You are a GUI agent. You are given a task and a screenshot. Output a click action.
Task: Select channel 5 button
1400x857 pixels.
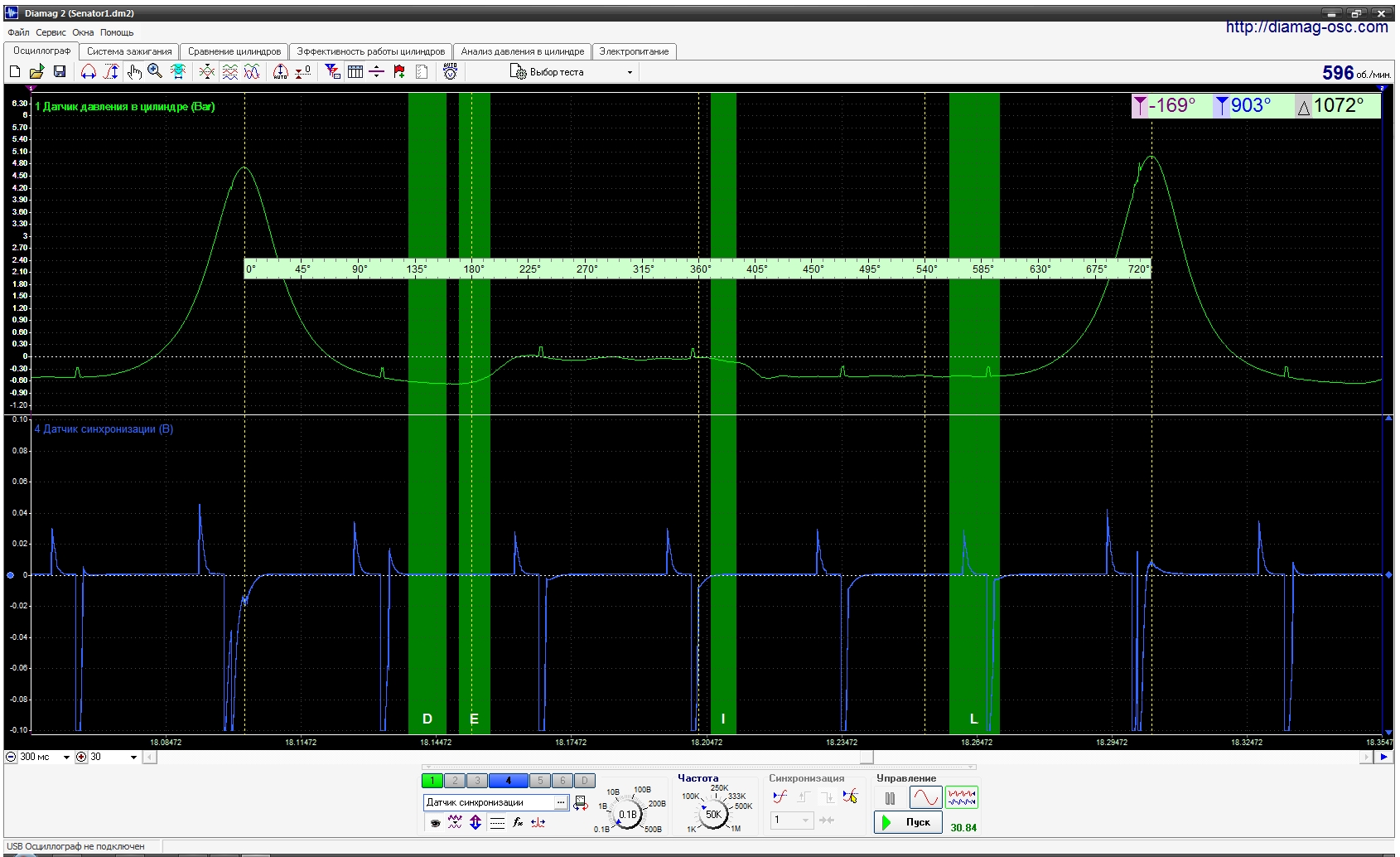[x=540, y=780]
